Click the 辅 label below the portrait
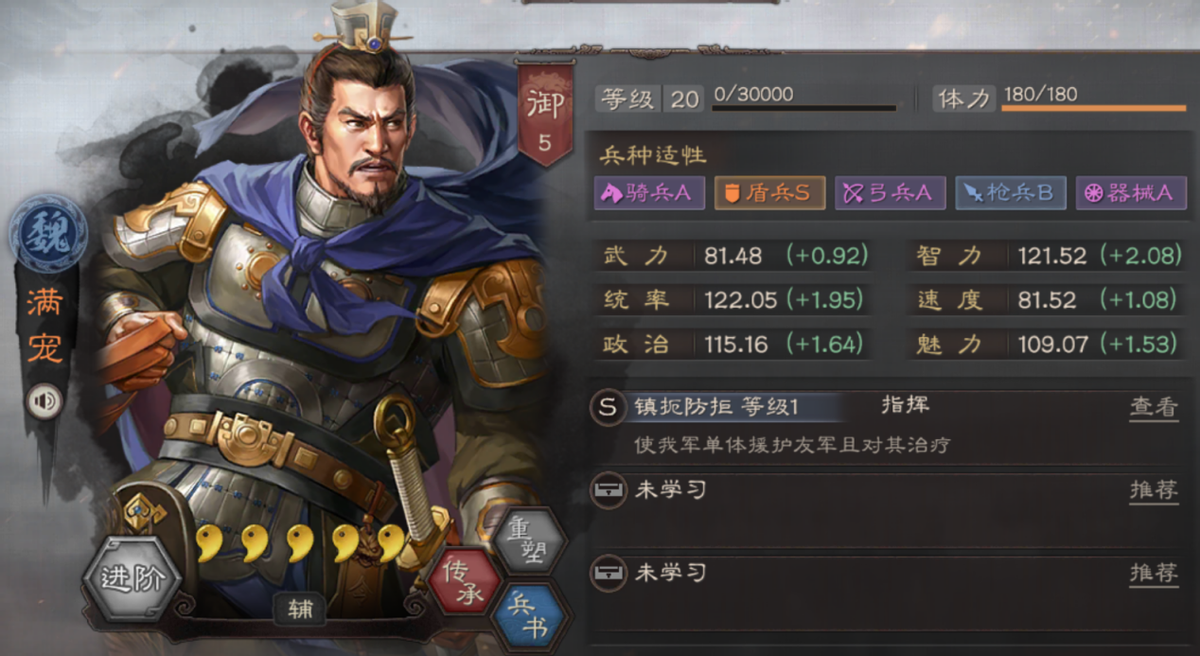The image size is (1200, 656). (x=298, y=610)
